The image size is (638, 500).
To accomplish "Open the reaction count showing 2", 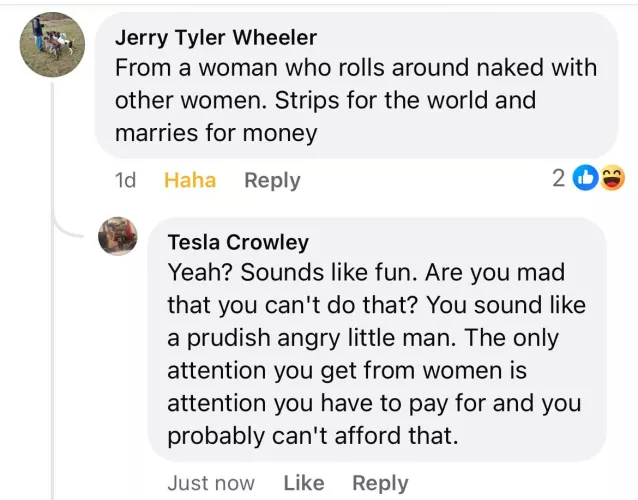I will pyautogui.click(x=558, y=178).
